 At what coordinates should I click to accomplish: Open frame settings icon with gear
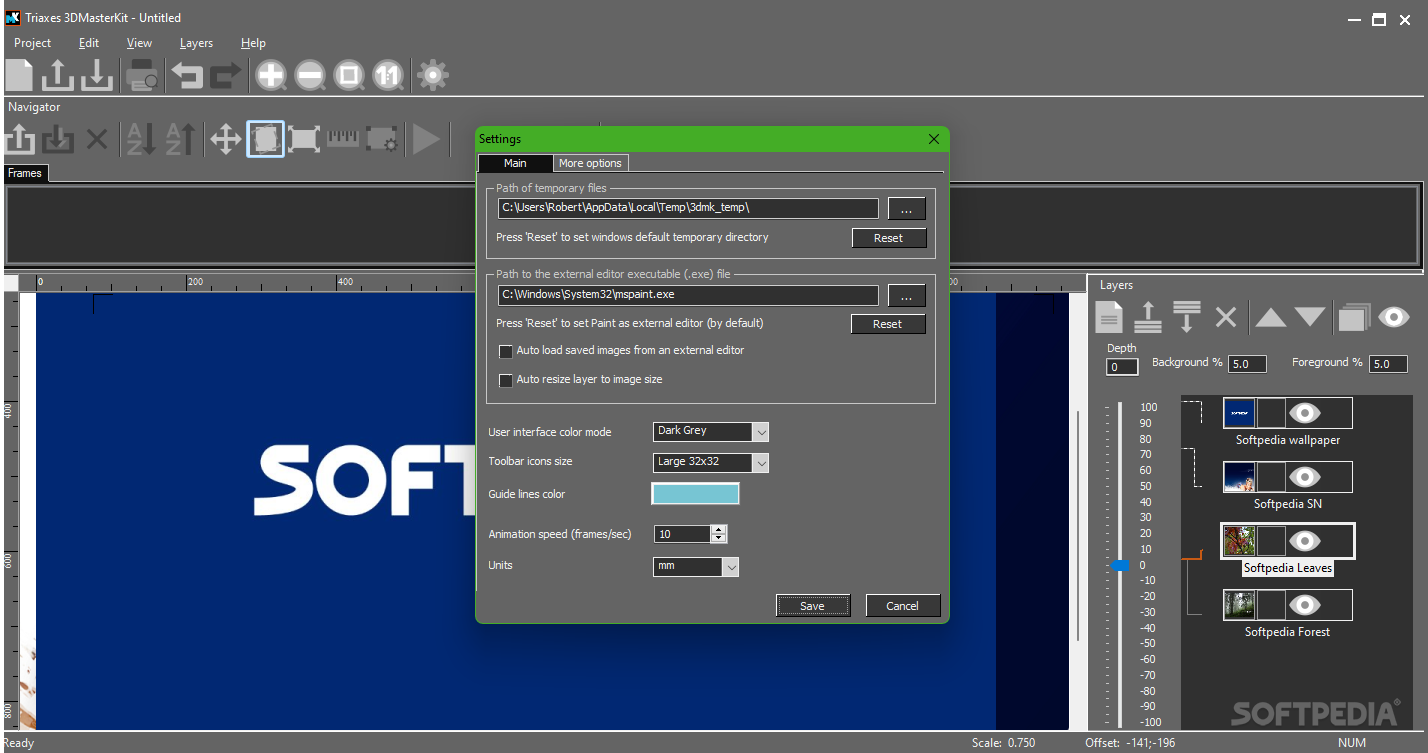381,140
